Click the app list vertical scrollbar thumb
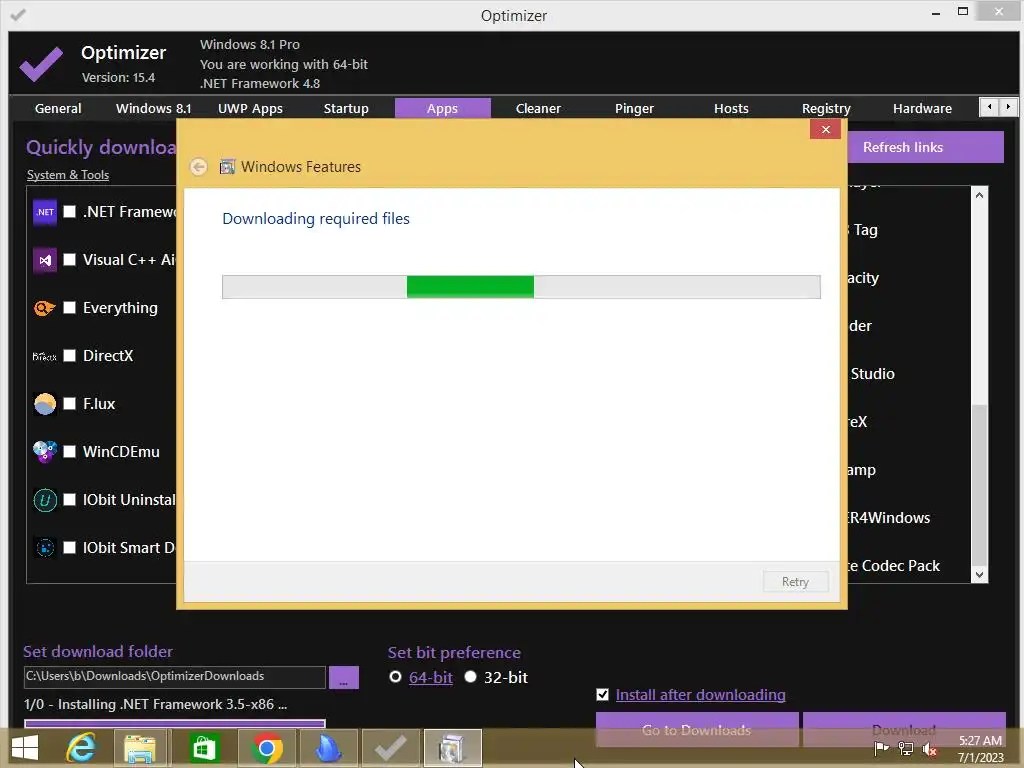The image size is (1024, 768). [x=979, y=485]
